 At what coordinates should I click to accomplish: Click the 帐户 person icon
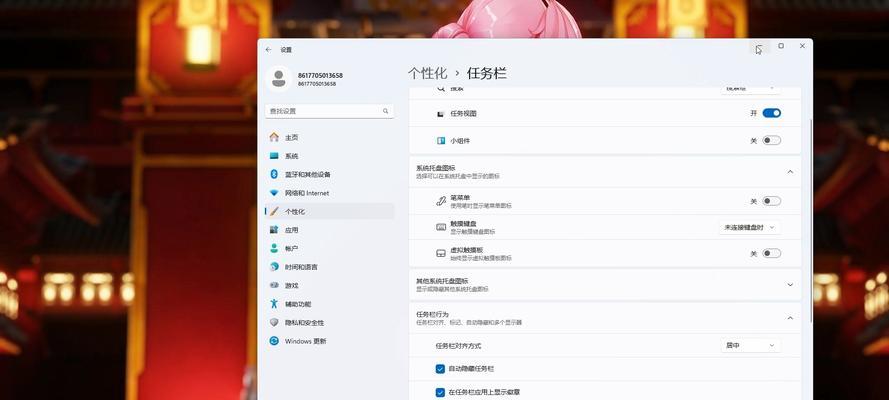(274, 248)
